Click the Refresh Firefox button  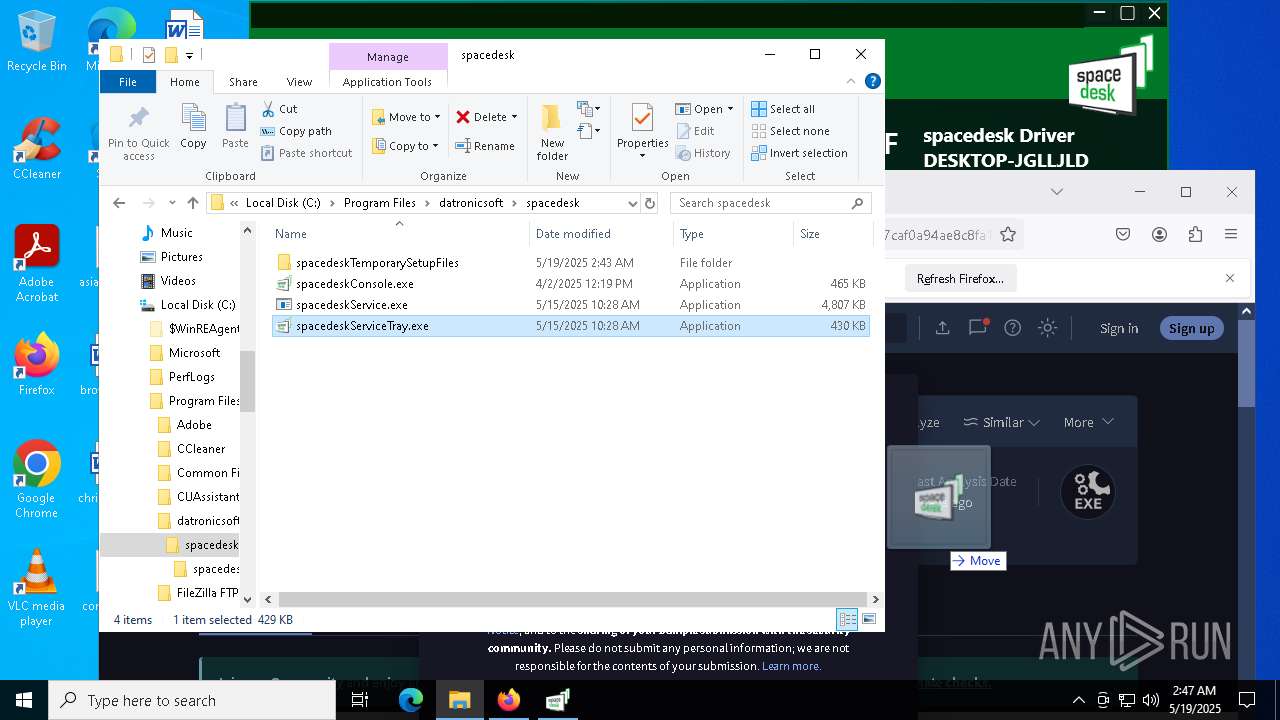tap(960, 279)
